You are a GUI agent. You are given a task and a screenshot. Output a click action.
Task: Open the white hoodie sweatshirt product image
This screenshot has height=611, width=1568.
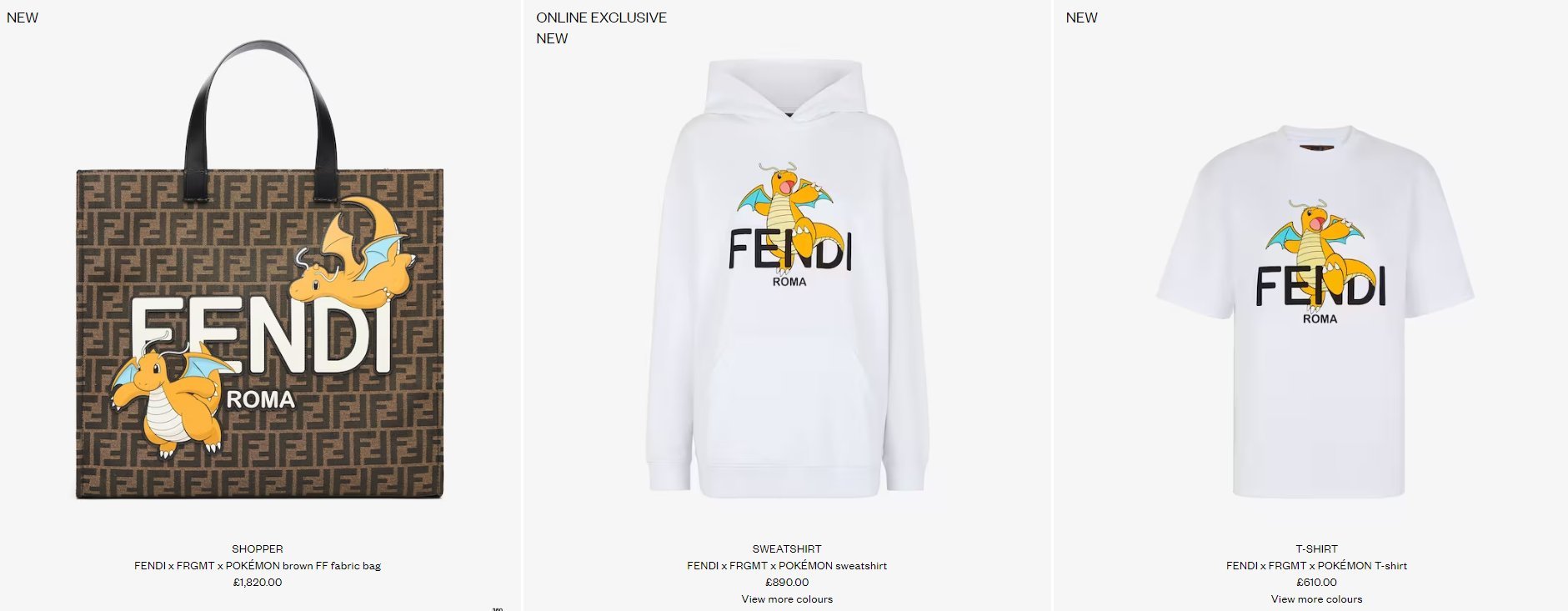tap(787, 278)
